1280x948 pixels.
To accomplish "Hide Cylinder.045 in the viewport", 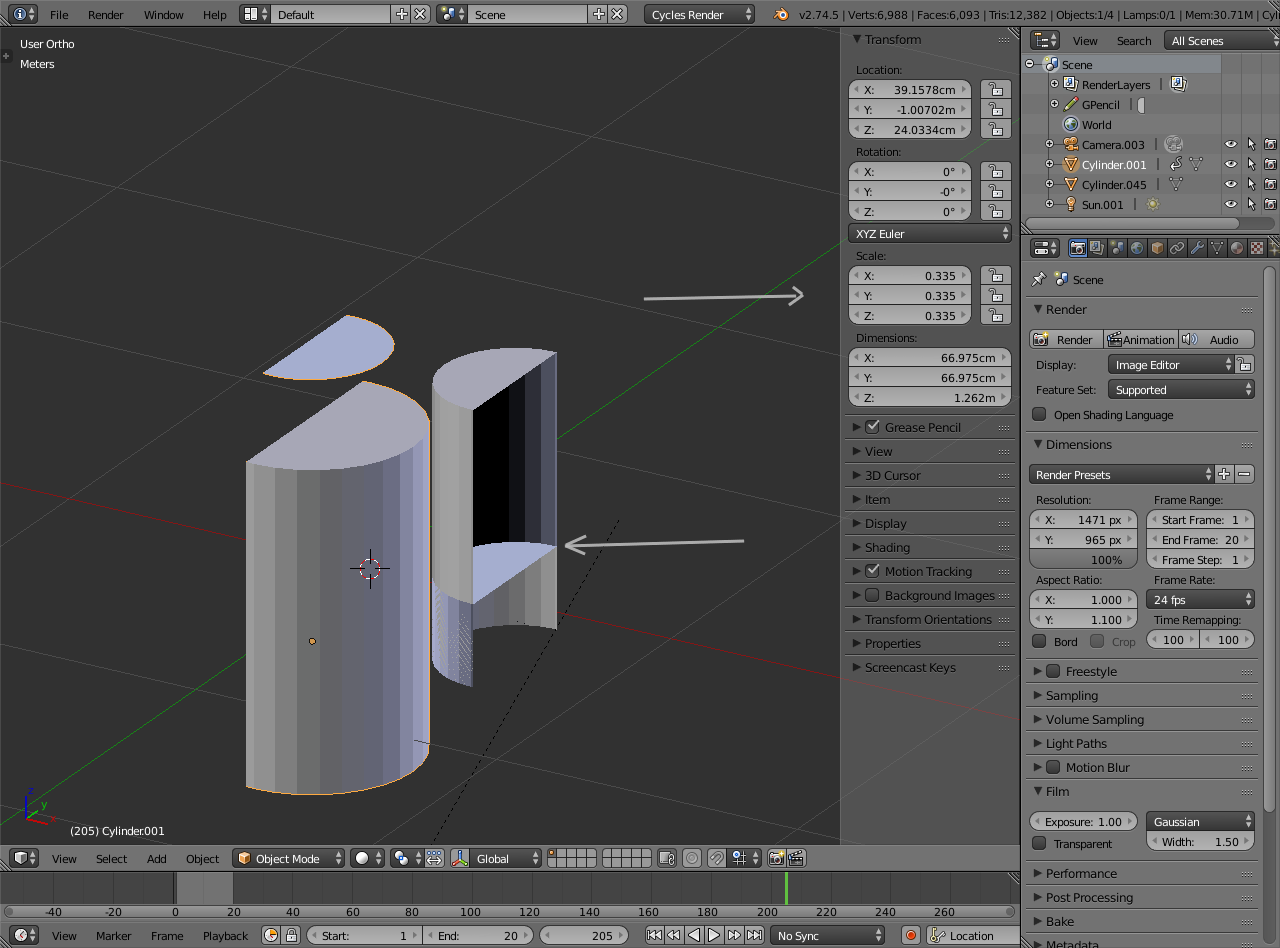I will click(1231, 185).
